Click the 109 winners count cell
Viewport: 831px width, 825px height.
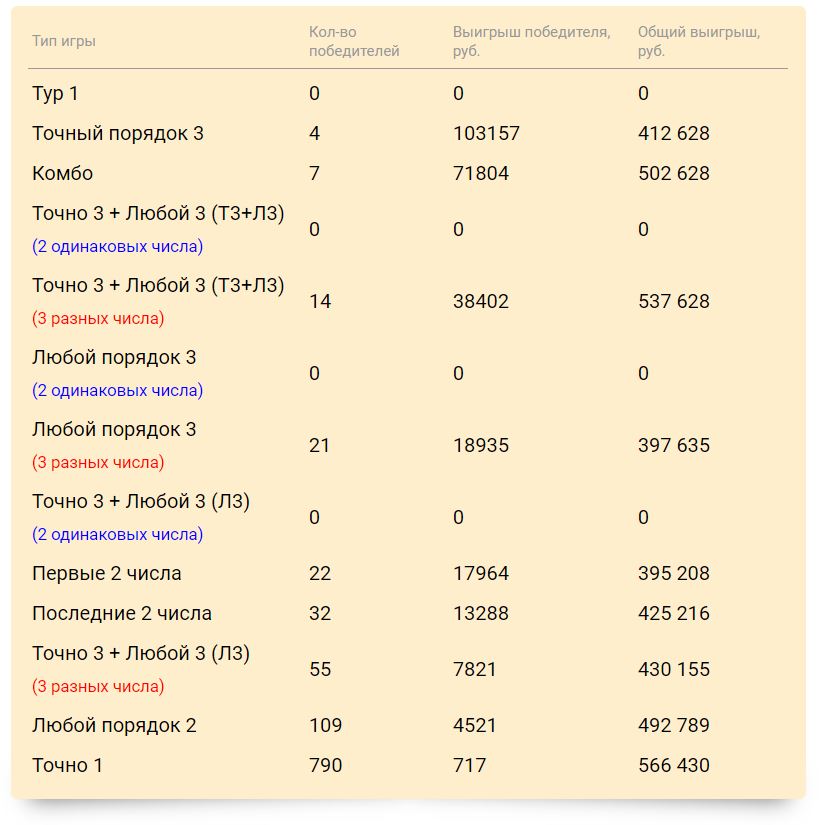pos(325,725)
